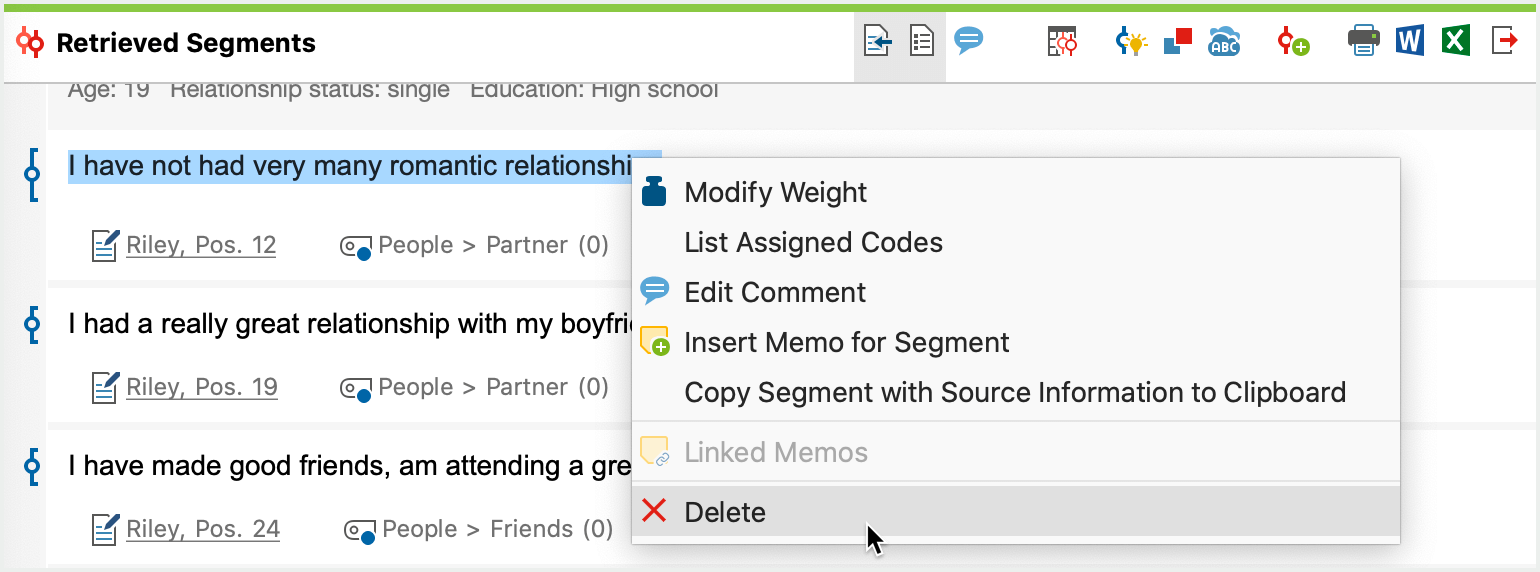Click the code with new code plus icon
Image resolution: width=1540 pixels, height=572 pixels.
click(x=1293, y=42)
